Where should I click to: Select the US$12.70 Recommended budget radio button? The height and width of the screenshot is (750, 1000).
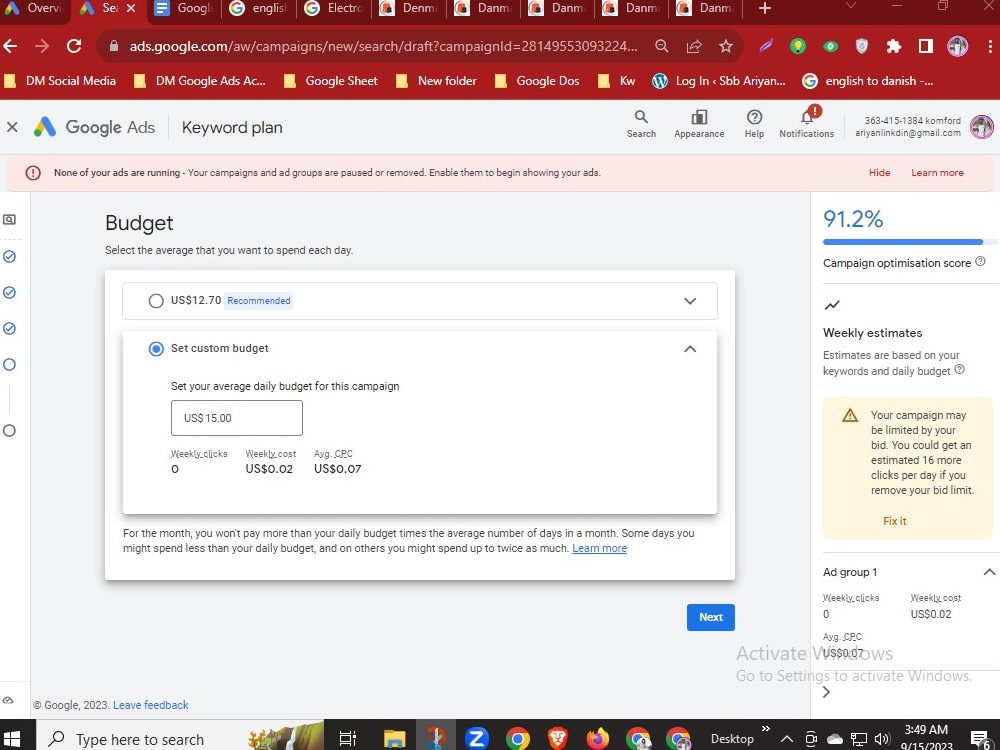click(156, 301)
